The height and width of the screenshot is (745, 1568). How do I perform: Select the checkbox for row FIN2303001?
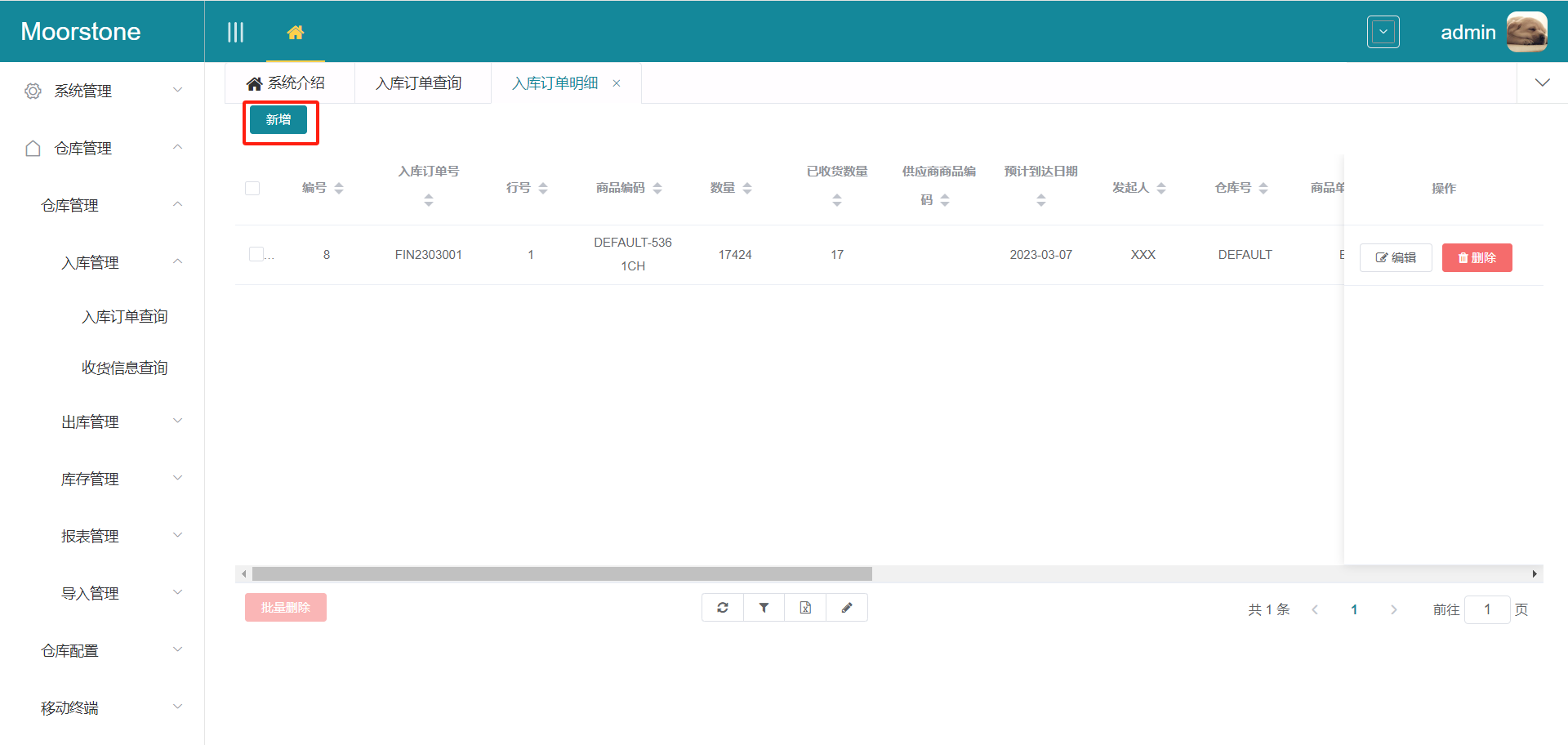point(256,254)
